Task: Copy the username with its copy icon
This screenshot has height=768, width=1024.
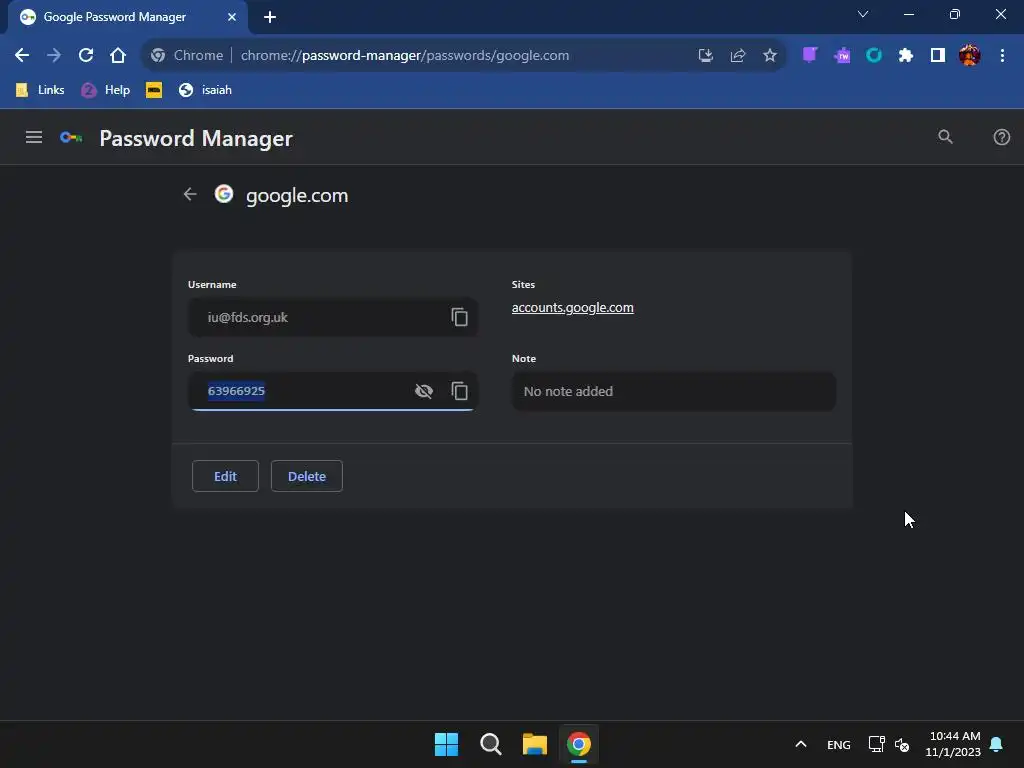Action: [x=459, y=317]
